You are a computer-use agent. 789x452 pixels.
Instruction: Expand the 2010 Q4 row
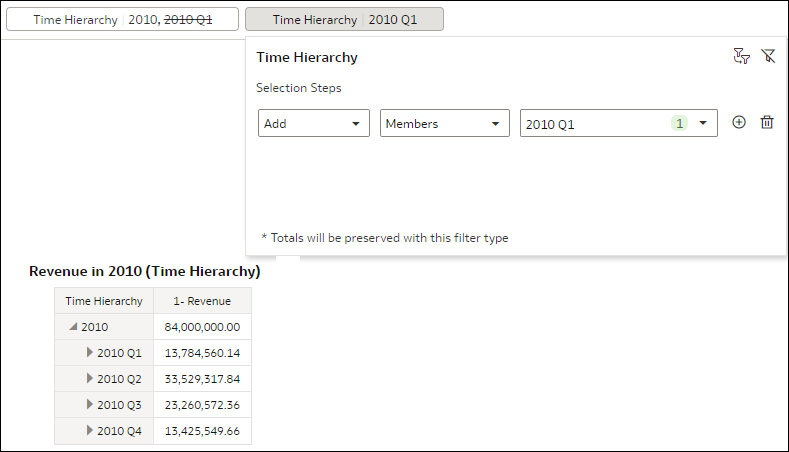(x=90, y=431)
